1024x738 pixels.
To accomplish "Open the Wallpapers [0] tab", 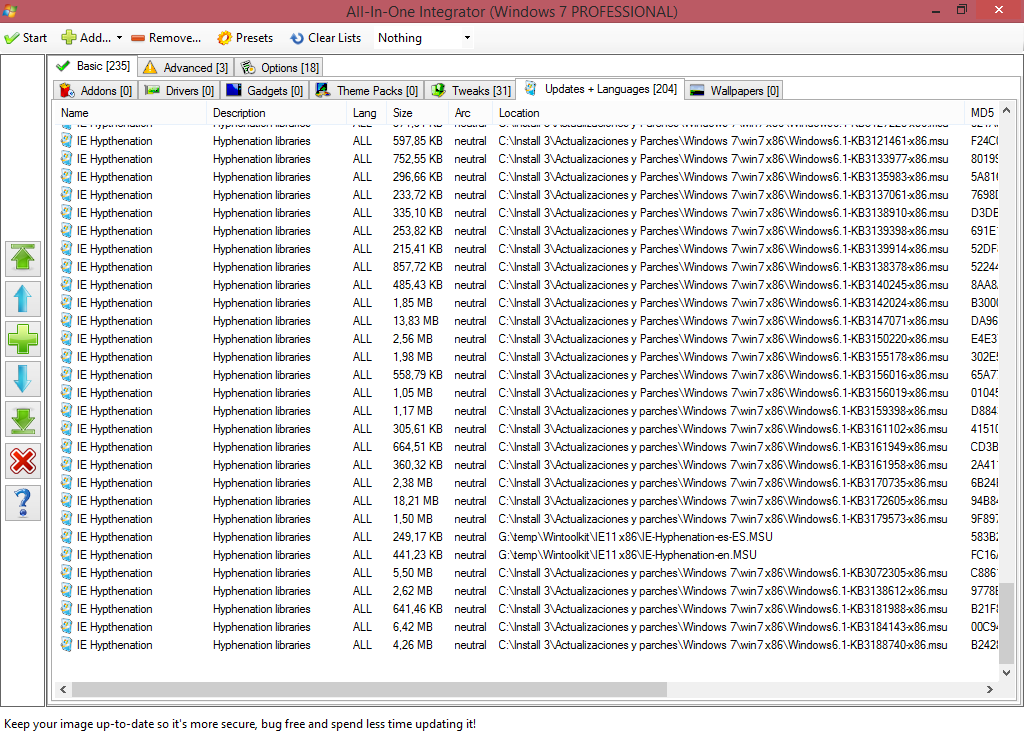I will [x=734, y=91].
